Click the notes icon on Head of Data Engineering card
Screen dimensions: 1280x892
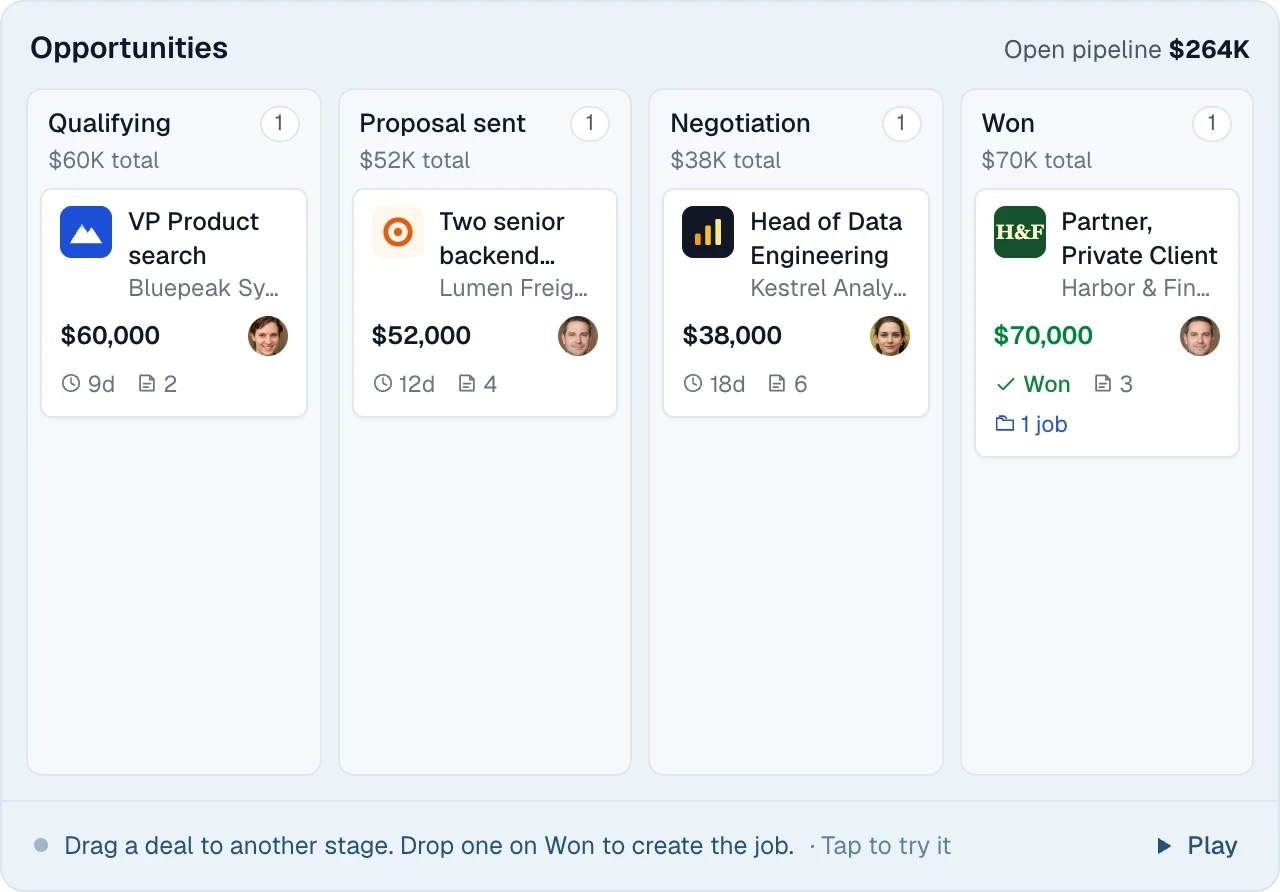tap(777, 384)
